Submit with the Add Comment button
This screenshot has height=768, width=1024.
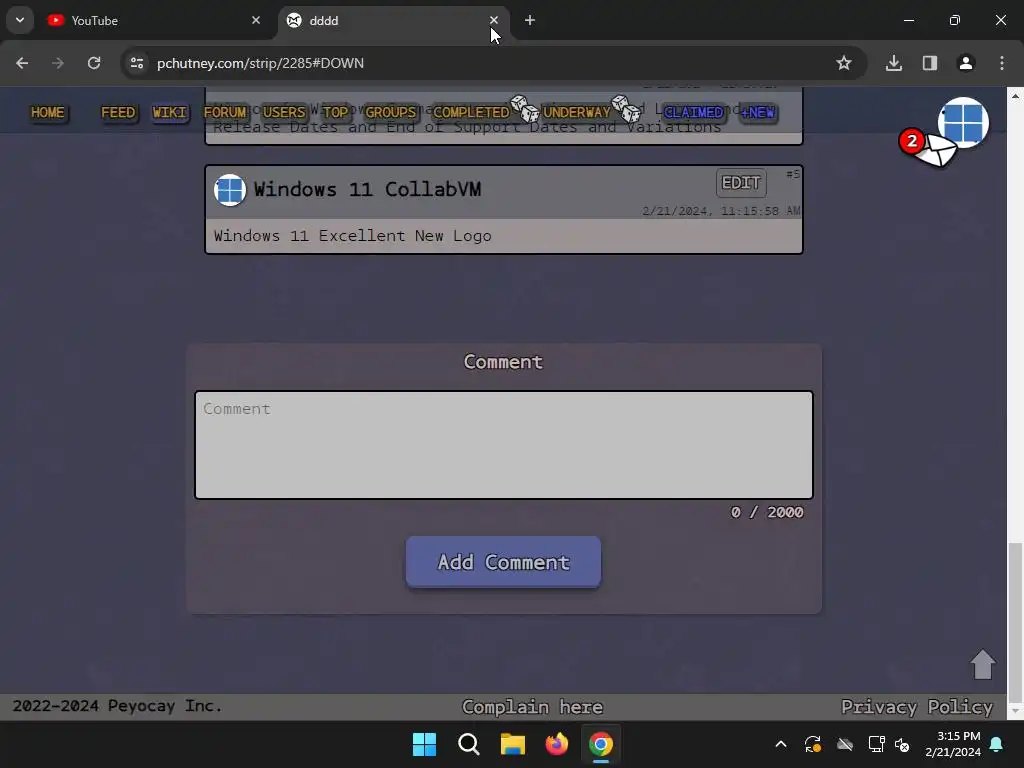[504, 562]
